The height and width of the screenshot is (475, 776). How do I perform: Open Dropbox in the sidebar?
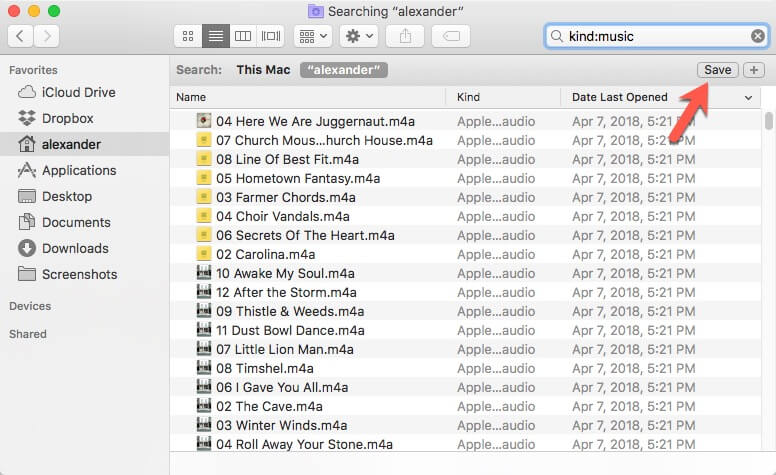click(x=67, y=118)
